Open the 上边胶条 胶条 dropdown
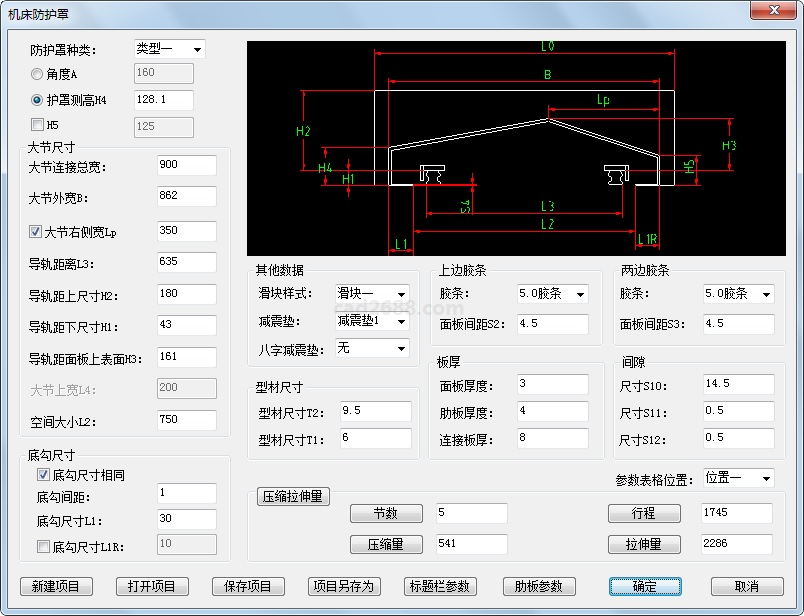The width and height of the screenshot is (804, 616). (x=552, y=294)
